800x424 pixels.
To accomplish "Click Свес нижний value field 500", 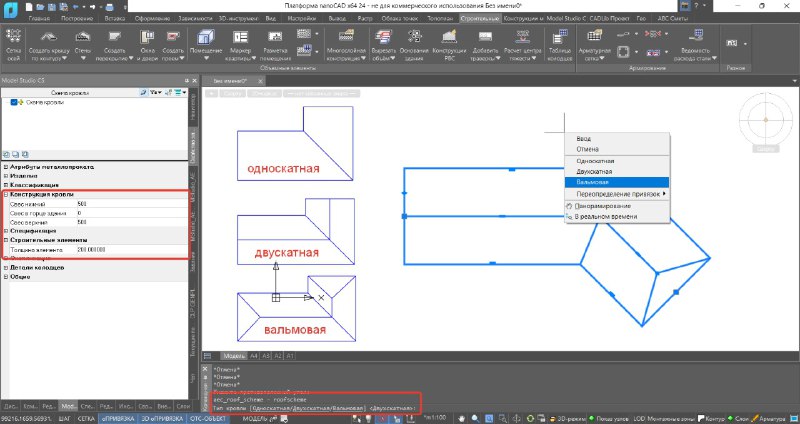I will click(x=132, y=204).
